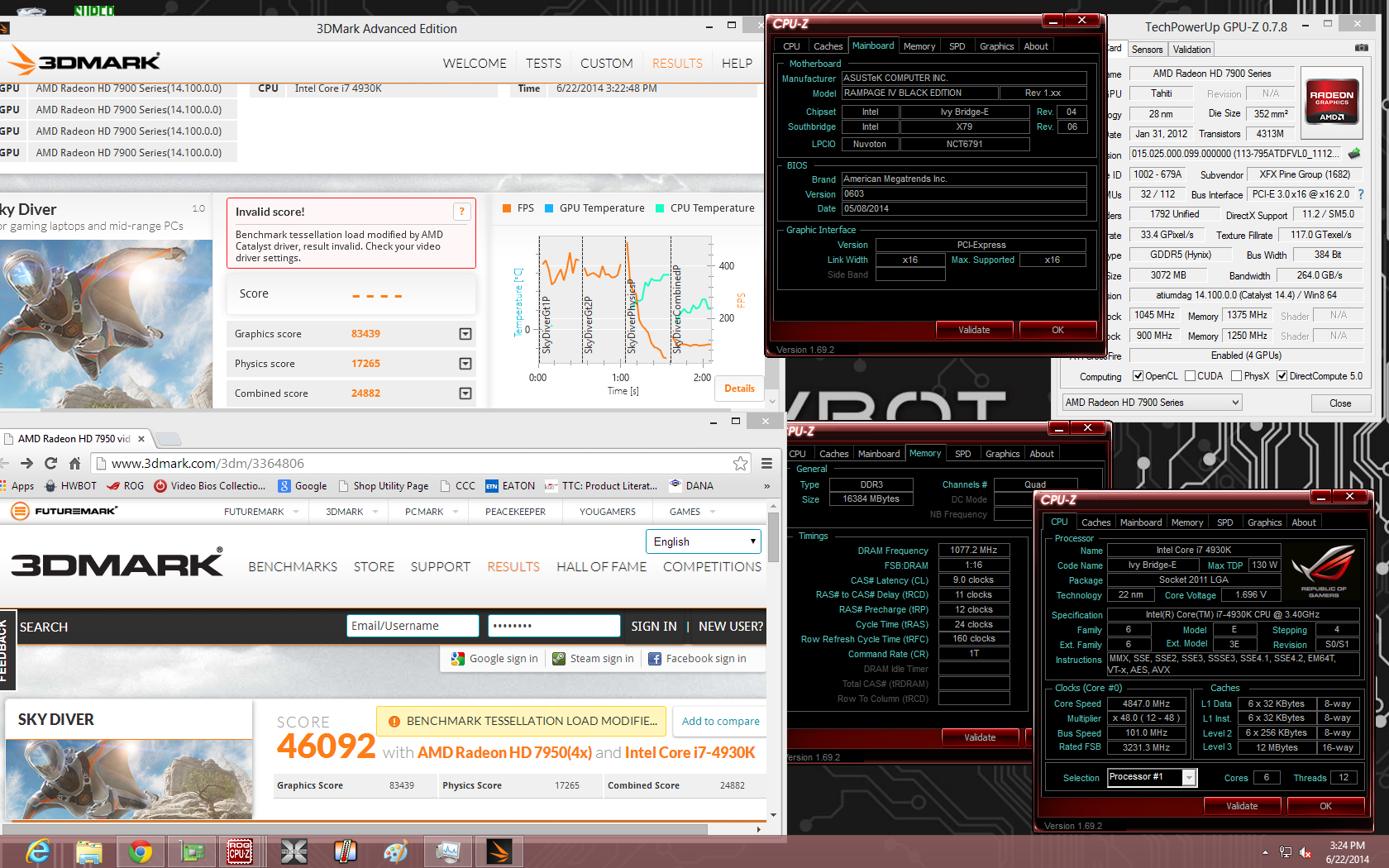
Task: Select the TESTS tab in 3DMark app
Action: tap(543, 64)
